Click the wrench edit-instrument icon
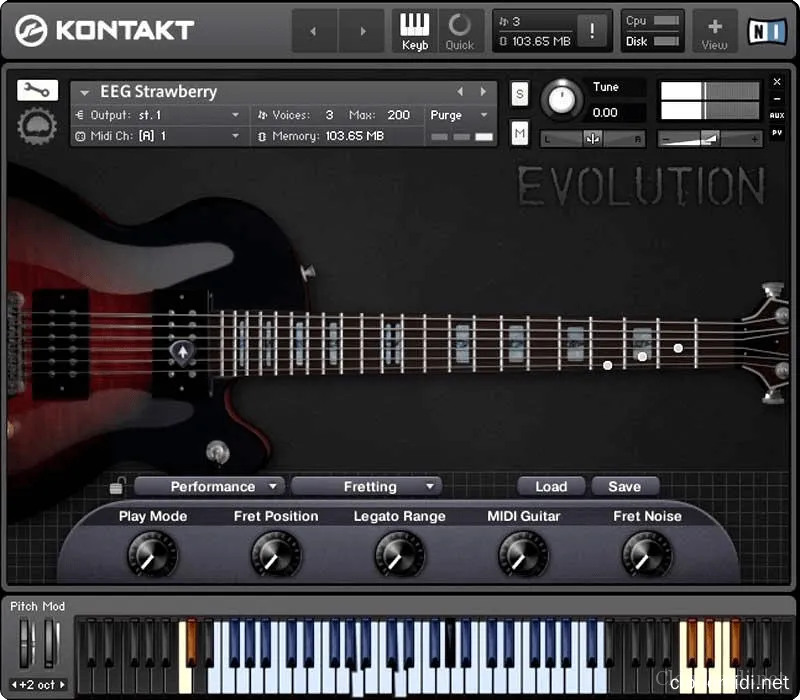Viewport: 800px width, 700px height. coord(37,91)
